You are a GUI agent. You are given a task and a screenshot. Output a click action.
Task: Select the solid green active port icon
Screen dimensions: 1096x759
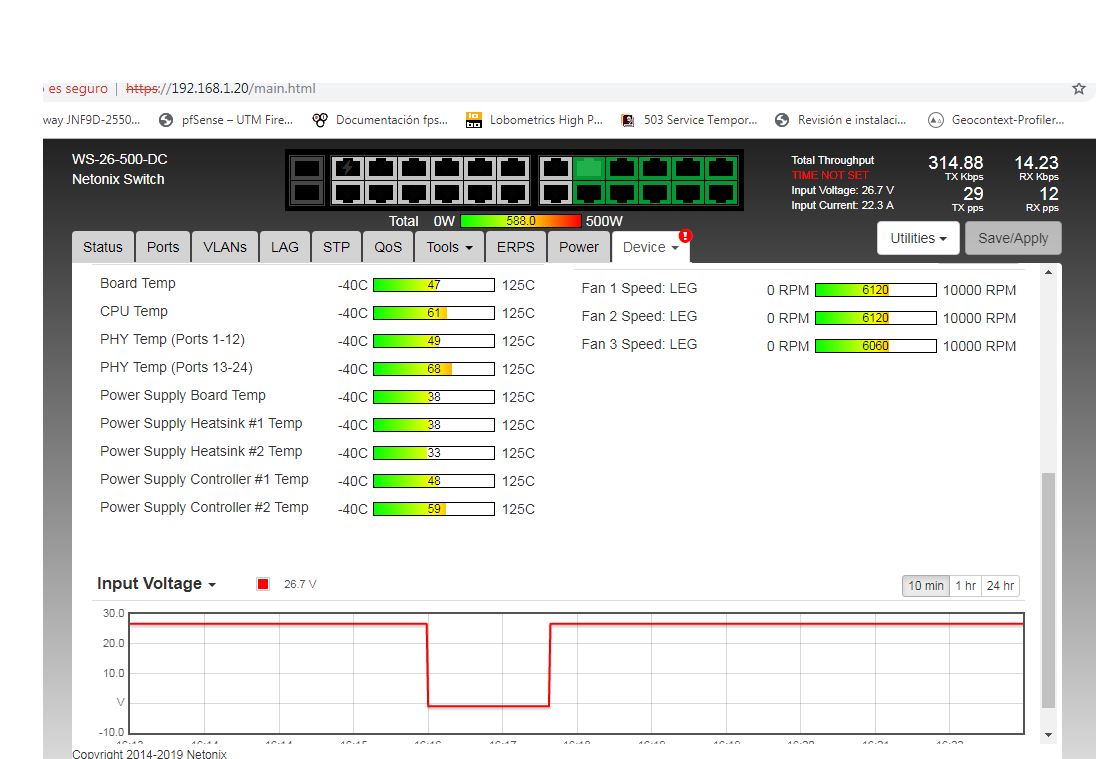[x=589, y=167]
